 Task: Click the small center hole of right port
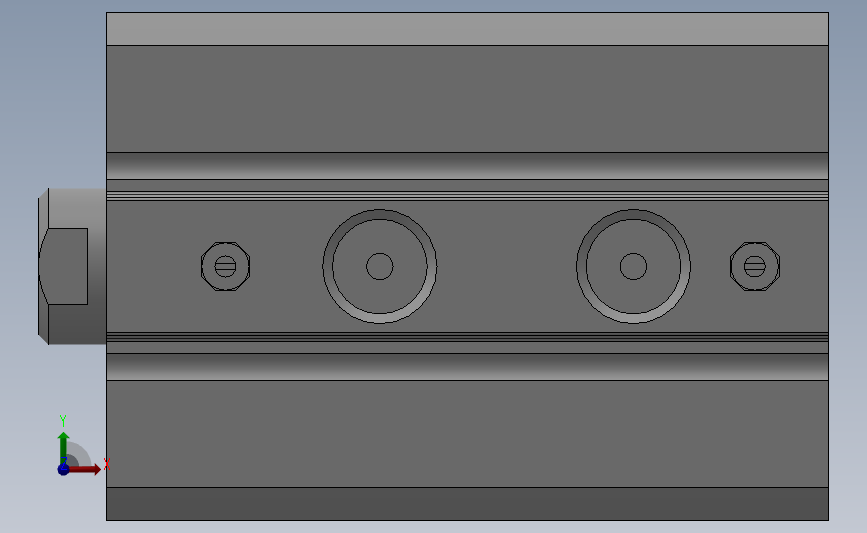click(x=633, y=266)
